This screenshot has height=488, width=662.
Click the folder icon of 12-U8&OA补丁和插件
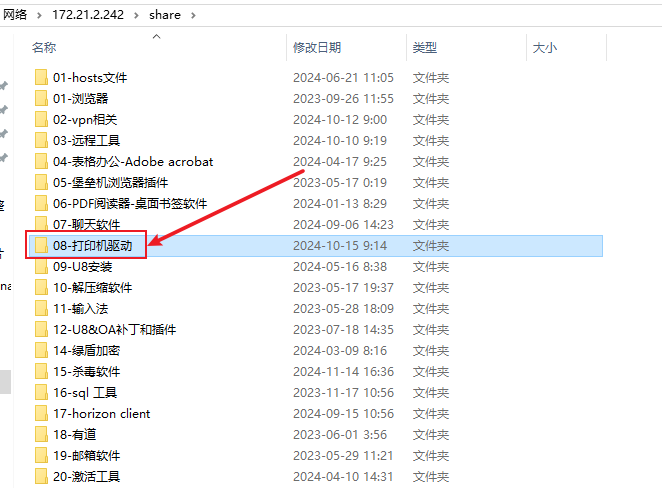click(x=41, y=329)
